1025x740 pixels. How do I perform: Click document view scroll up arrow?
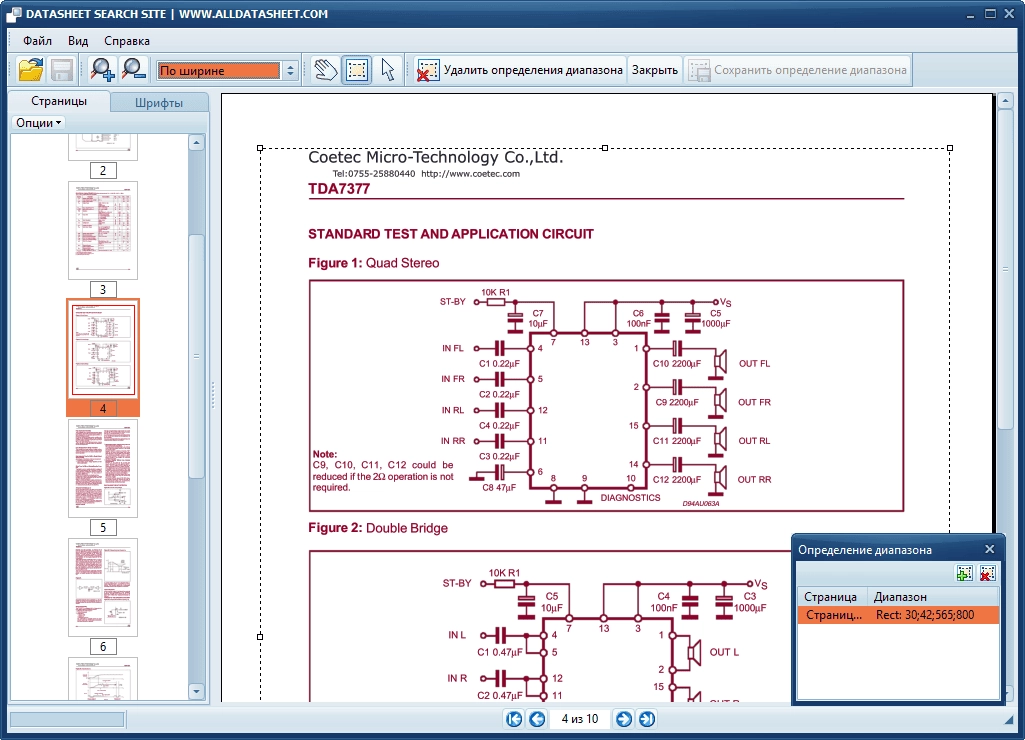1005,101
